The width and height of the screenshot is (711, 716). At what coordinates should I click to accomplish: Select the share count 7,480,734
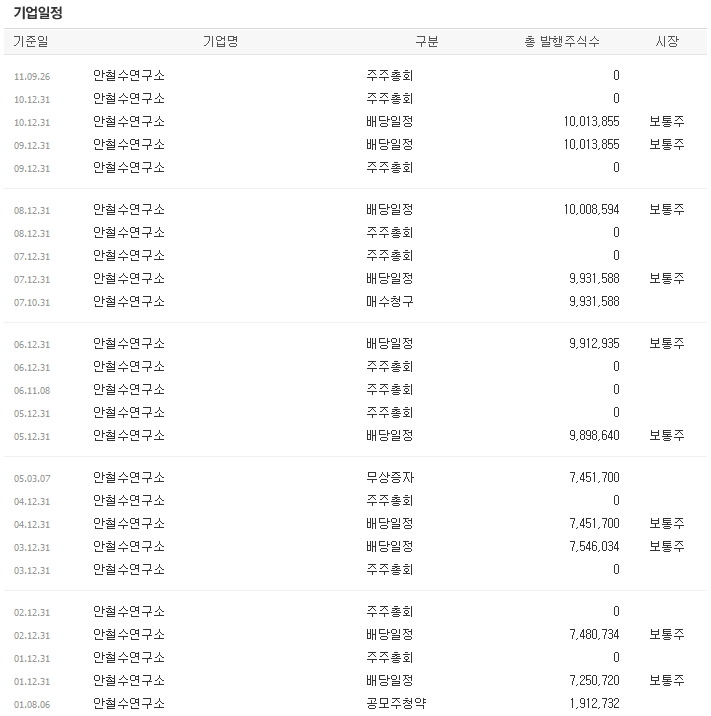pyautogui.click(x=594, y=635)
